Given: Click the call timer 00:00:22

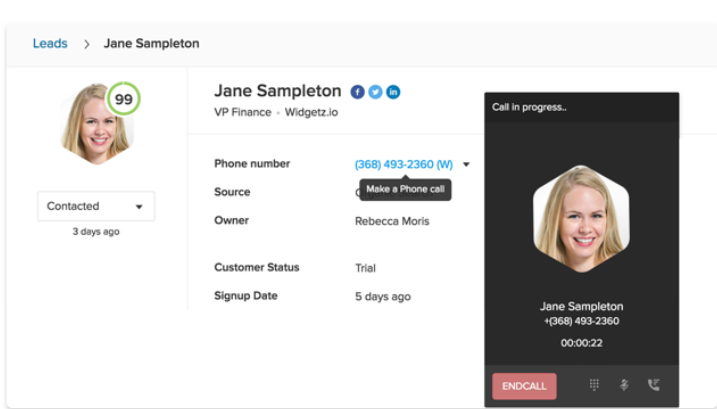Looking at the screenshot, I should (581, 342).
